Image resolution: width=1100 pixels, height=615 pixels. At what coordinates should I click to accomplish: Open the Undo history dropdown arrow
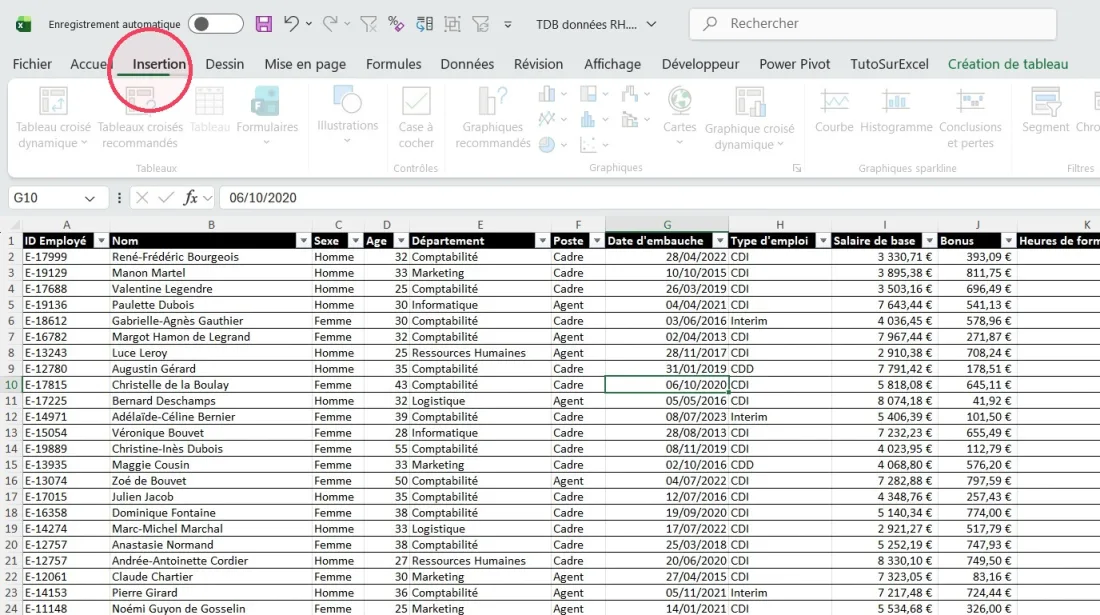309,24
